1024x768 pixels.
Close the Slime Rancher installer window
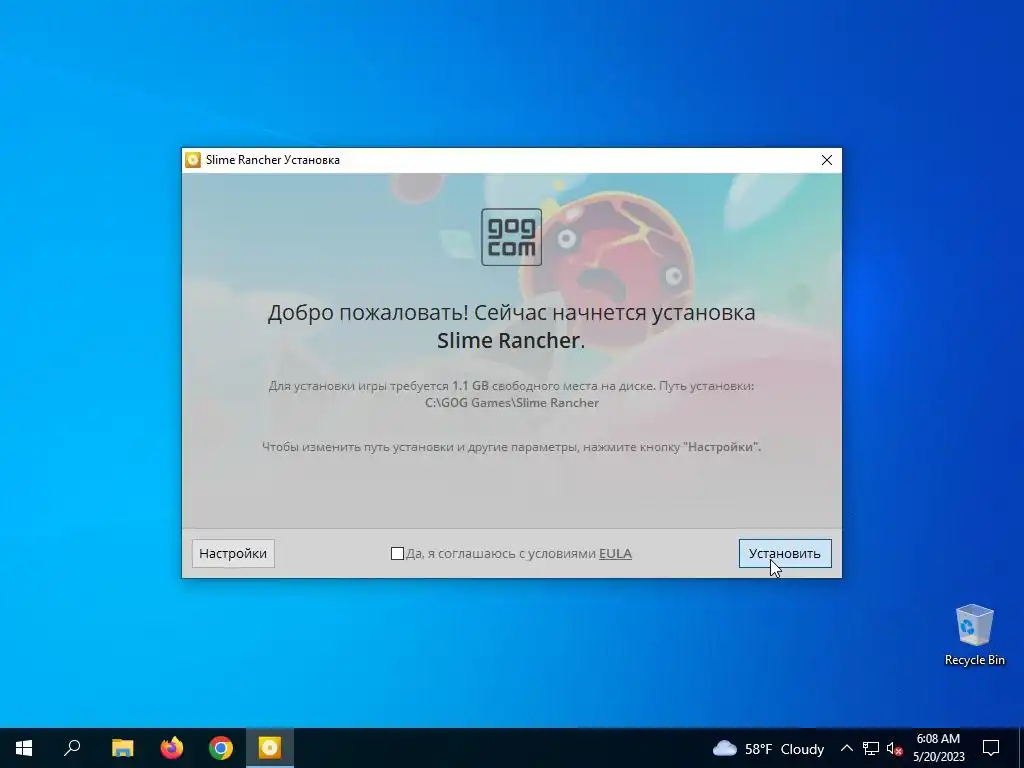tap(827, 160)
